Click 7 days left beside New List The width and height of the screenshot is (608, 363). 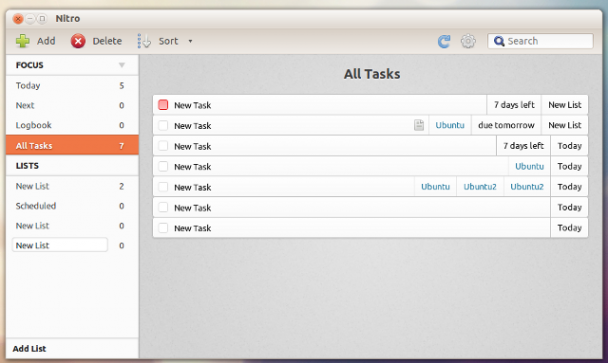[514, 105]
